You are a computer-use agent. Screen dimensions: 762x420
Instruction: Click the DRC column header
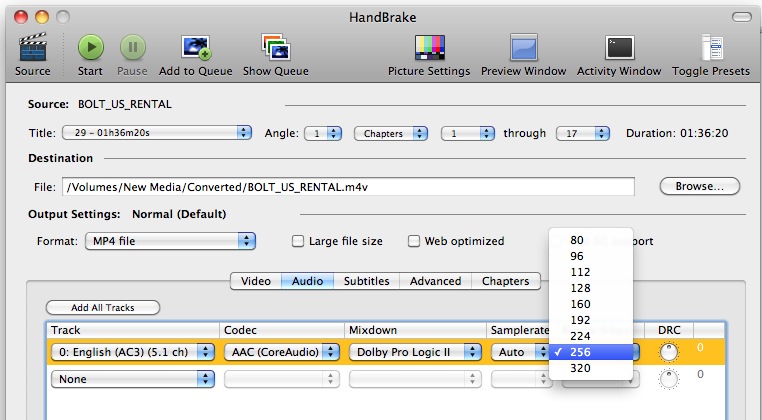coord(669,330)
